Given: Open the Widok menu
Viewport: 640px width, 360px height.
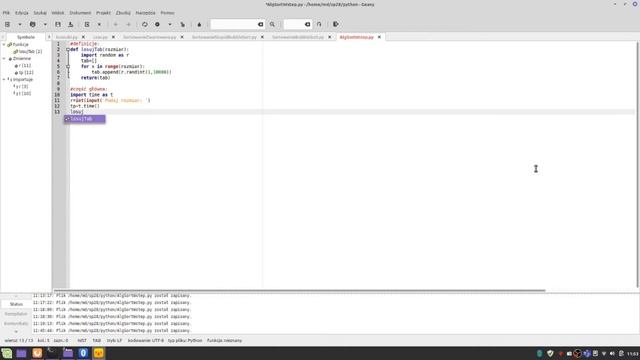Looking at the screenshot, I should click(x=58, y=13).
